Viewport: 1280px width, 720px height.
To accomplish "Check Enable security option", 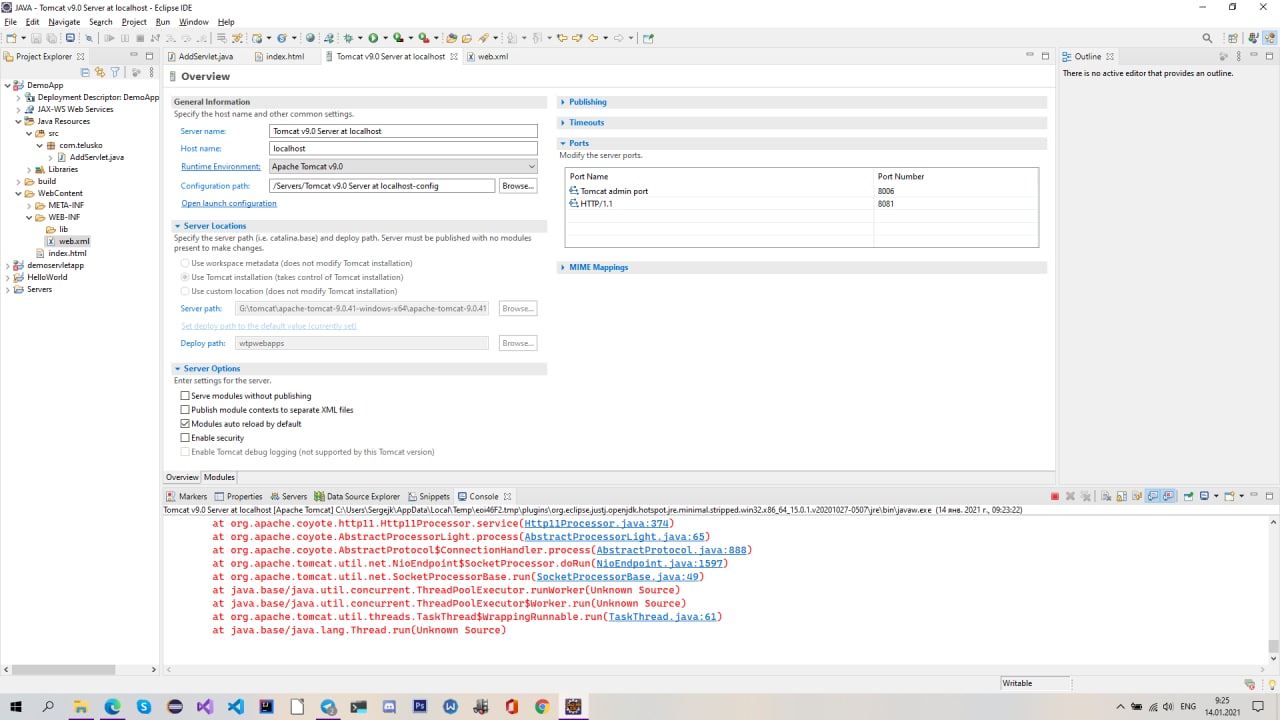I will point(185,438).
